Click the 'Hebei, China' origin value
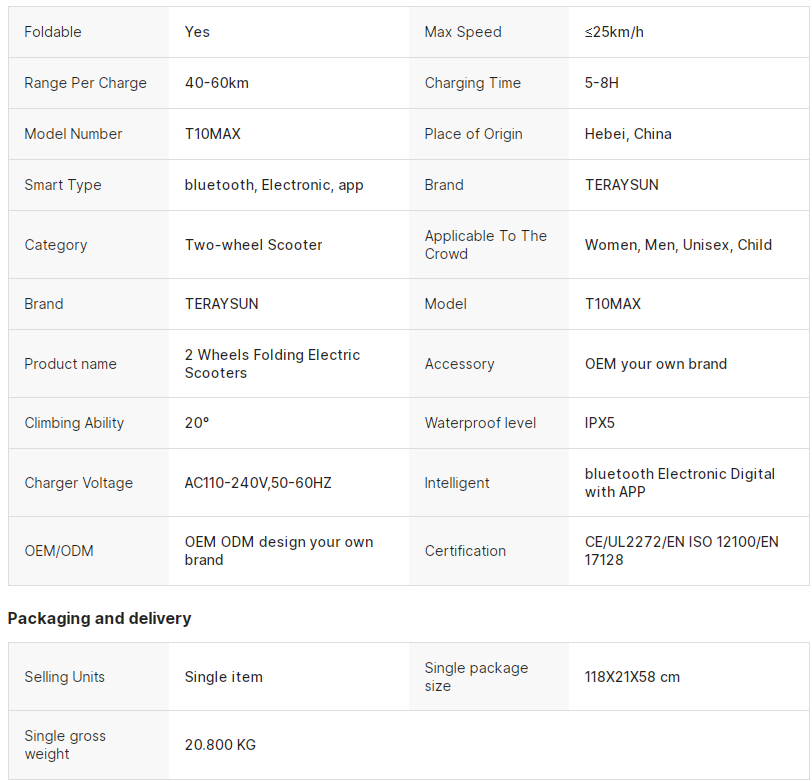Screen dimensions: 812x781 628,134
